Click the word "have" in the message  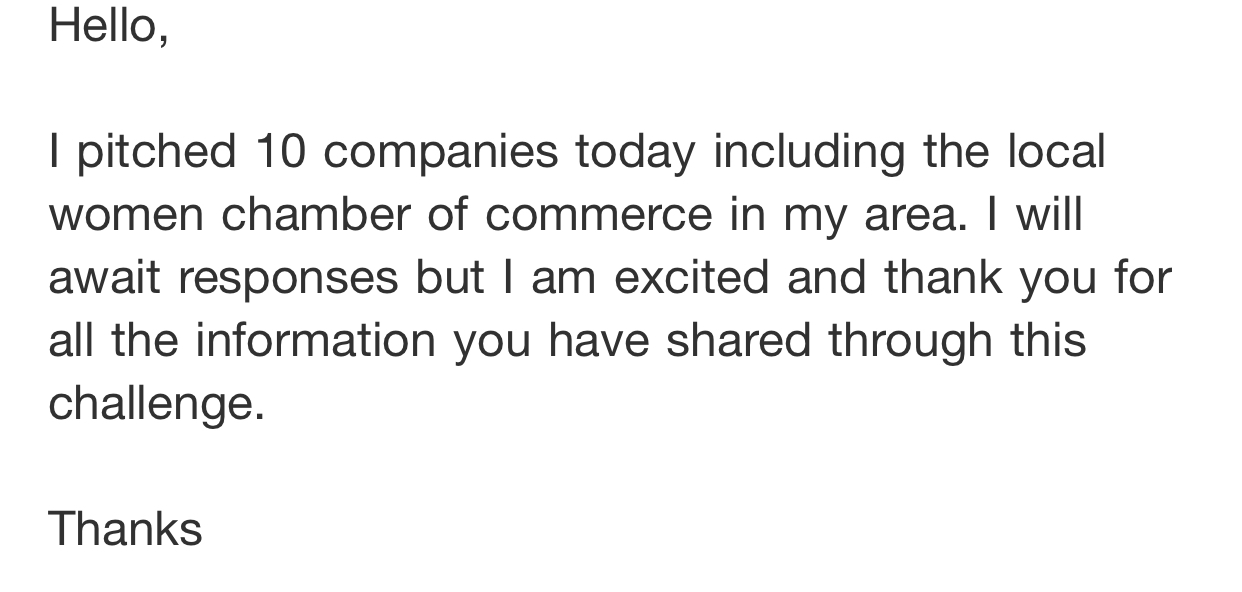click(x=598, y=340)
